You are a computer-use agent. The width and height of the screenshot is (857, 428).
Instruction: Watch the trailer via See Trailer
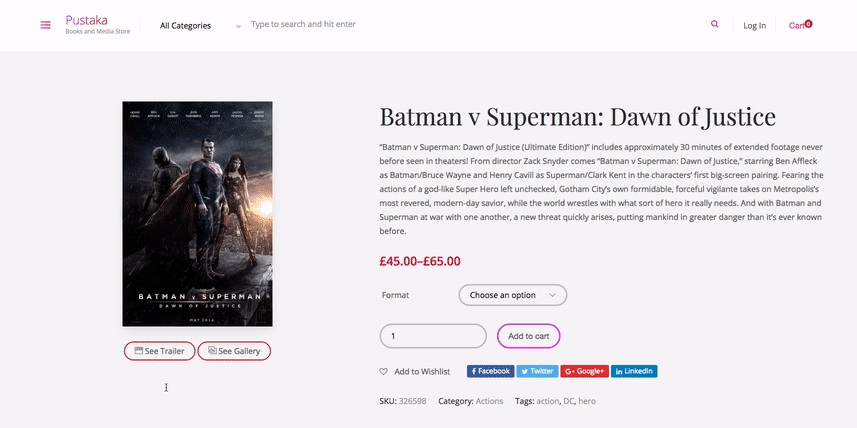point(160,351)
